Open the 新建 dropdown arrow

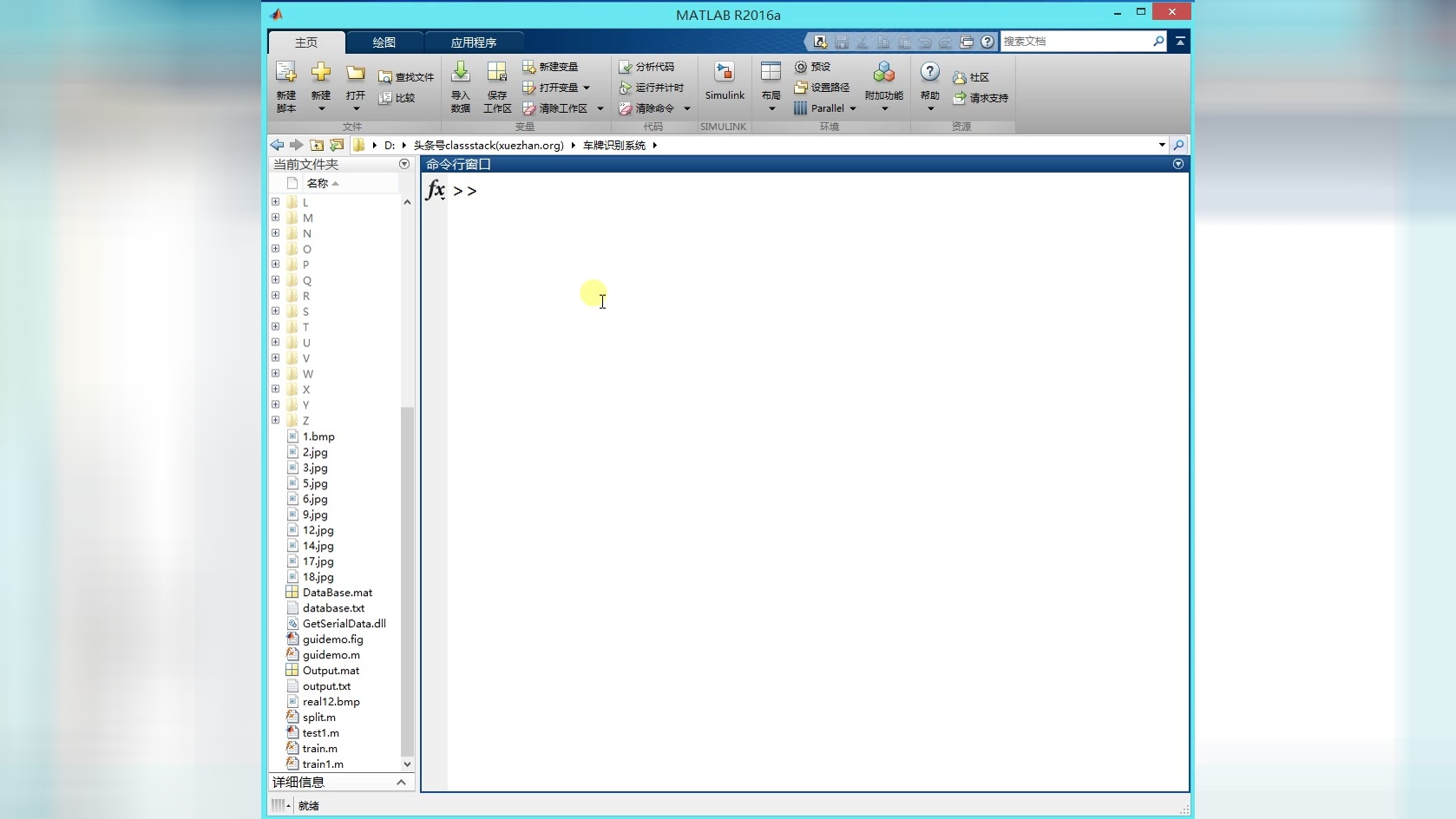coord(321,108)
